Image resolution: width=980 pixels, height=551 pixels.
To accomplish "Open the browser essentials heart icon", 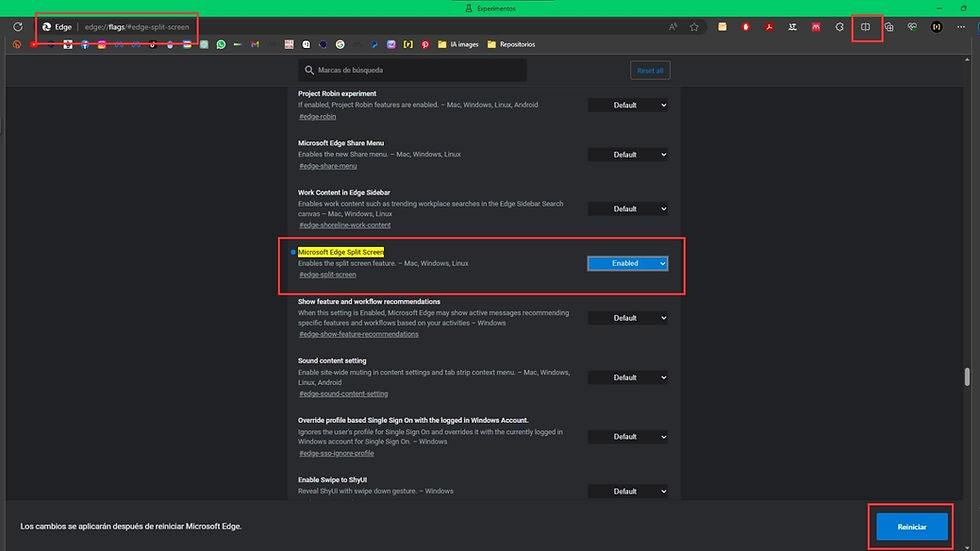I will pos(912,27).
